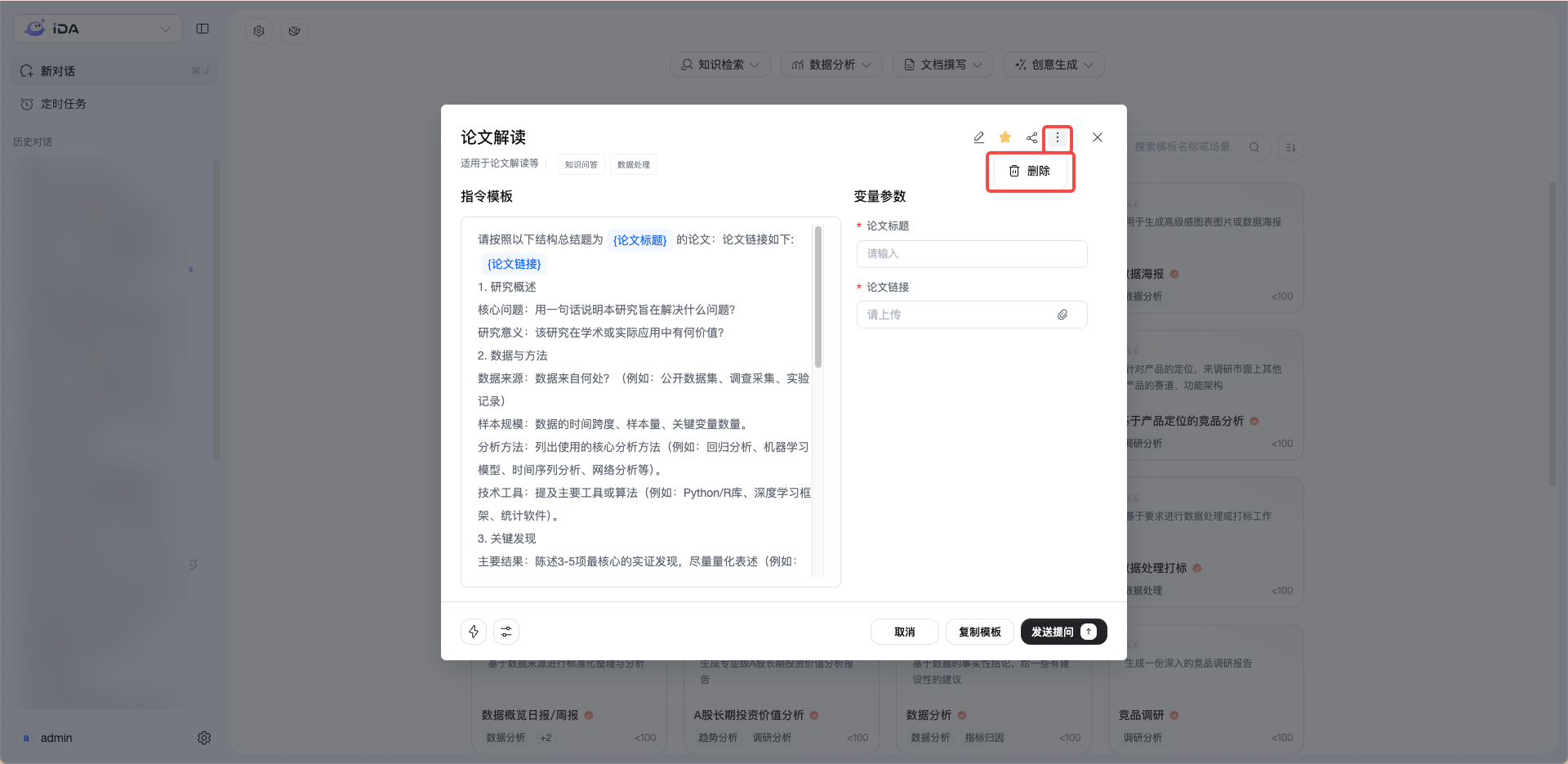1568x764 pixels.
Task: Click the 复制模板 button
Action: pos(980,632)
